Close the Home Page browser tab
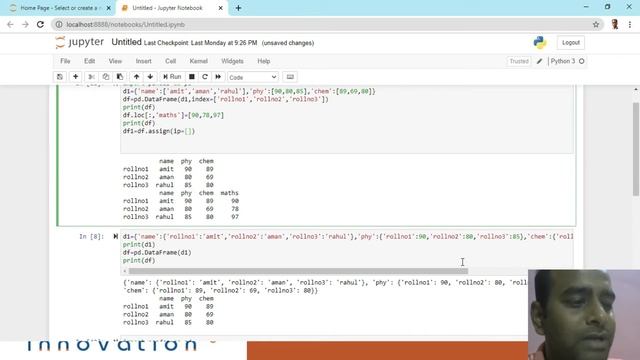The image size is (640, 360). [109, 8]
